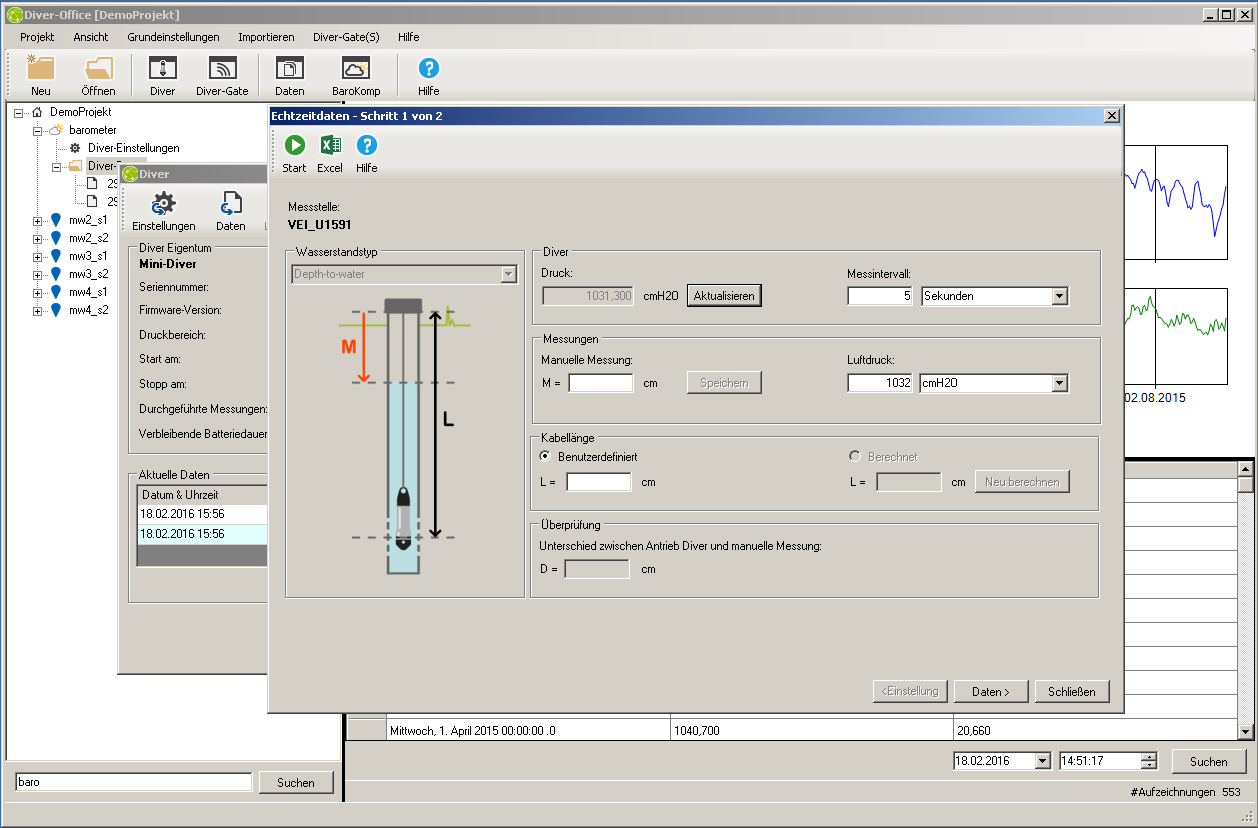
Task: Click the Schließen button
Action: (1072, 691)
